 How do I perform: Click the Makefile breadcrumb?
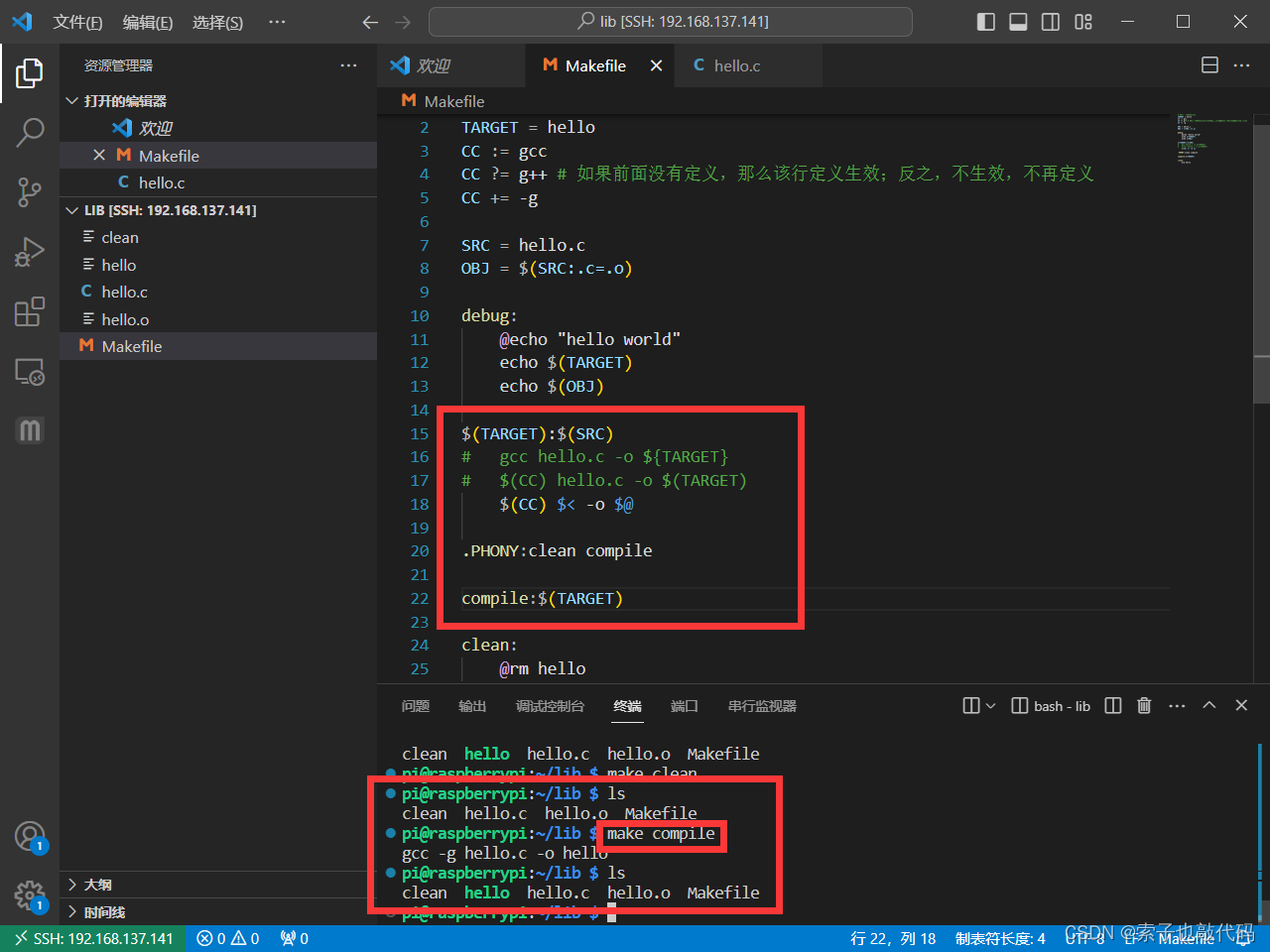point(444,101)
